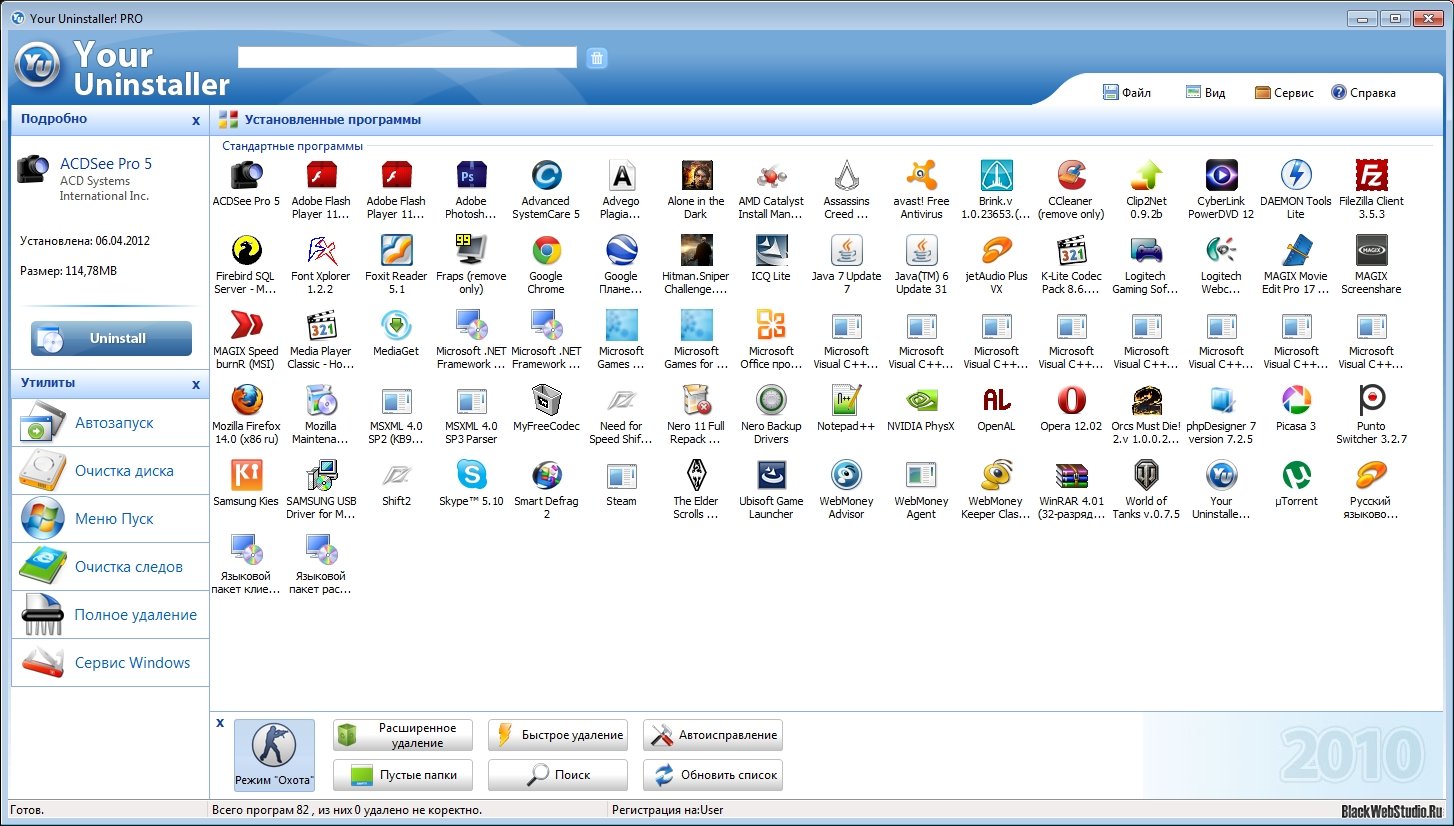Open the Сервис Windows utility

coord(110,663)
